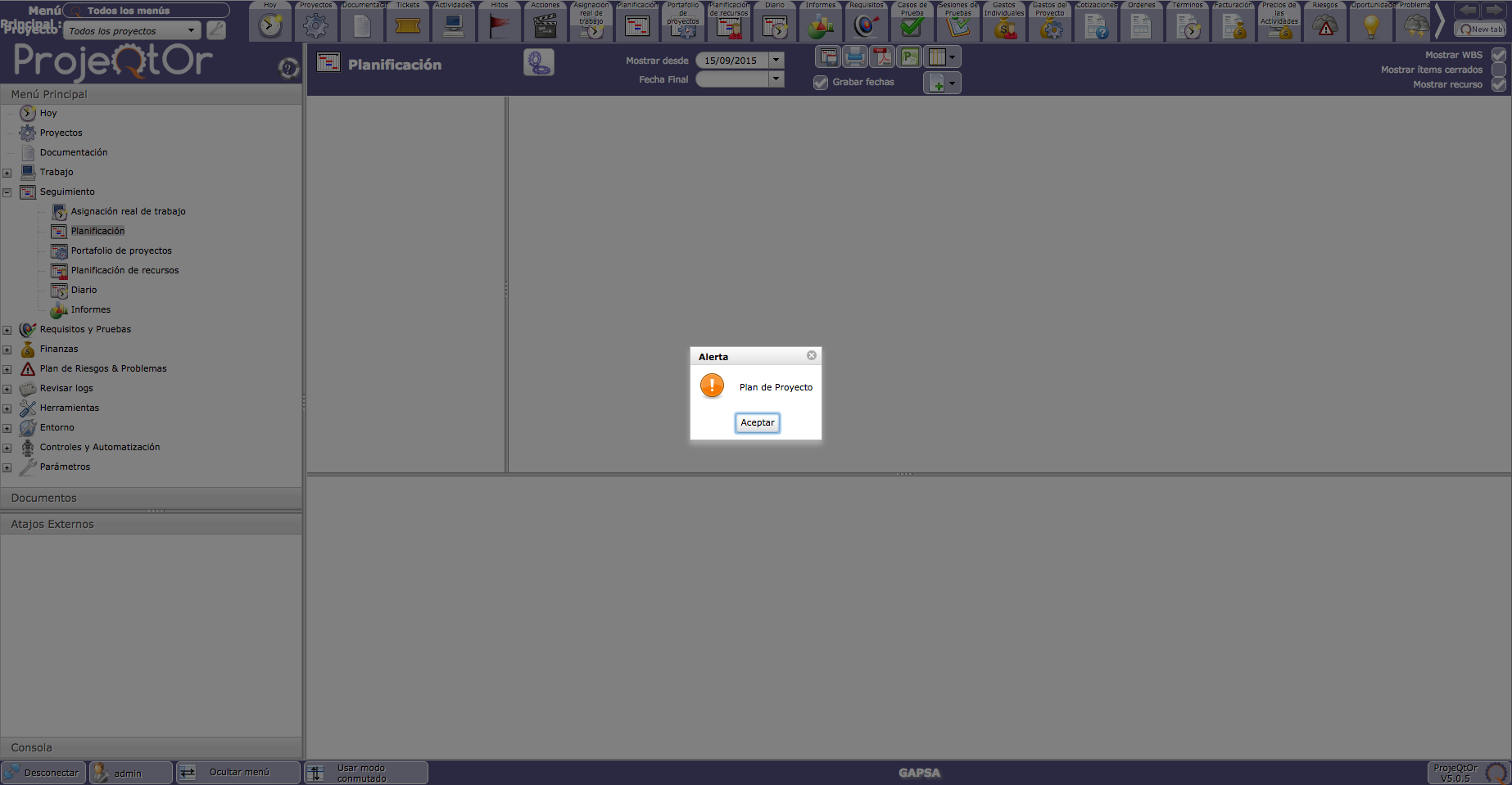The width and height of the screenshot is (1512, 785).
Task: Open the Cotizaciones icon
Action: 1096,26
